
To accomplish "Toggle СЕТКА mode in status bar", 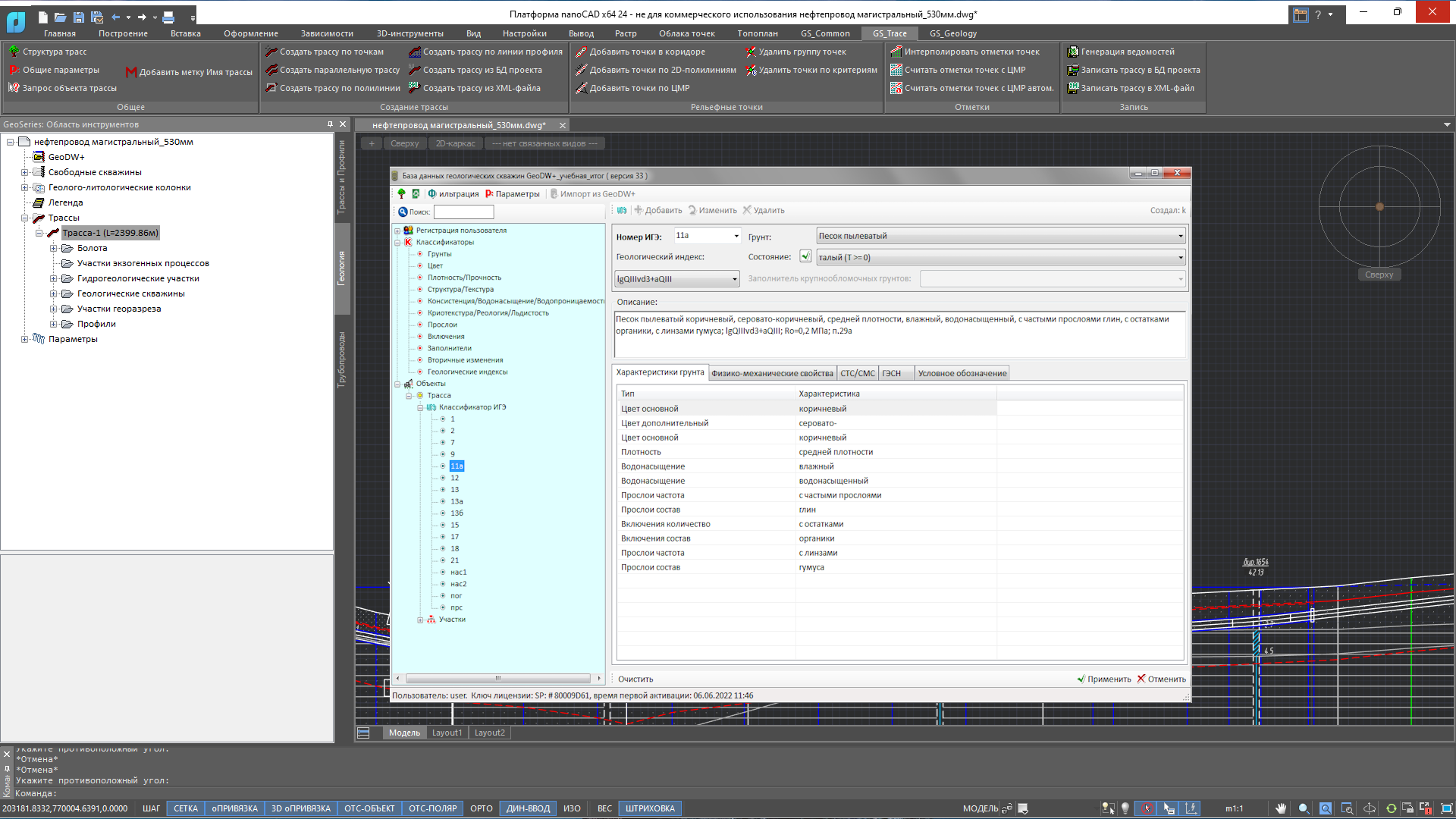I will click(x=186, y=808).
